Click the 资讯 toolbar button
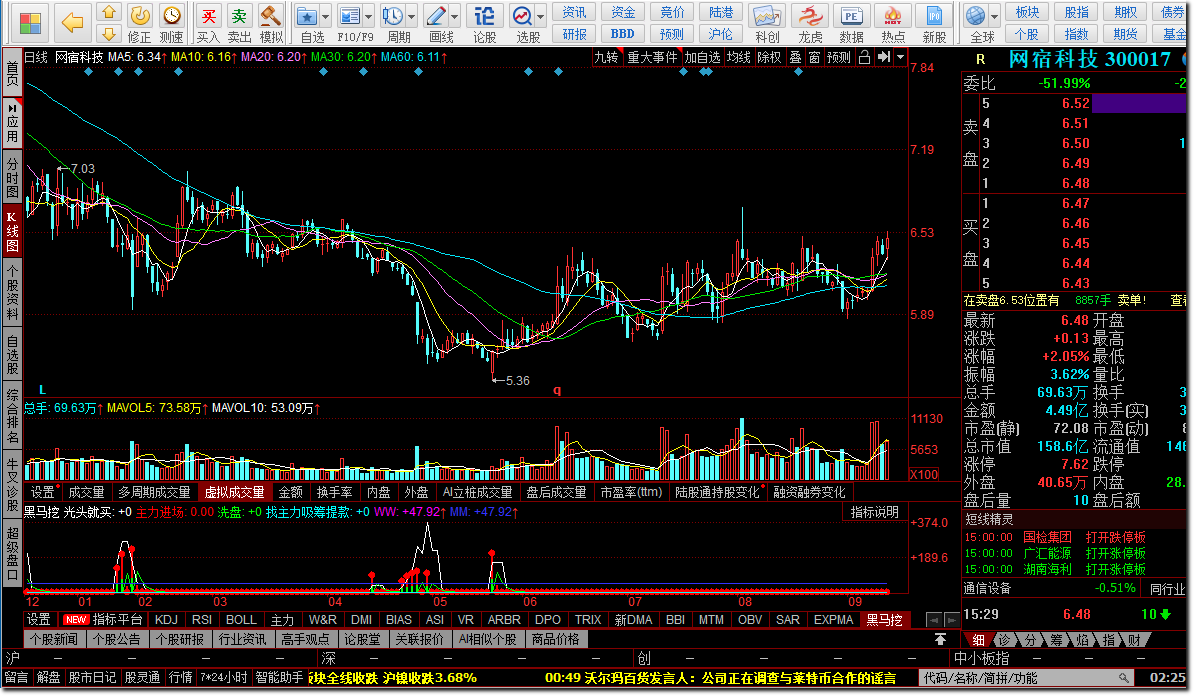Viewport: 1195px width, 696px height. [x=574, y=12]
